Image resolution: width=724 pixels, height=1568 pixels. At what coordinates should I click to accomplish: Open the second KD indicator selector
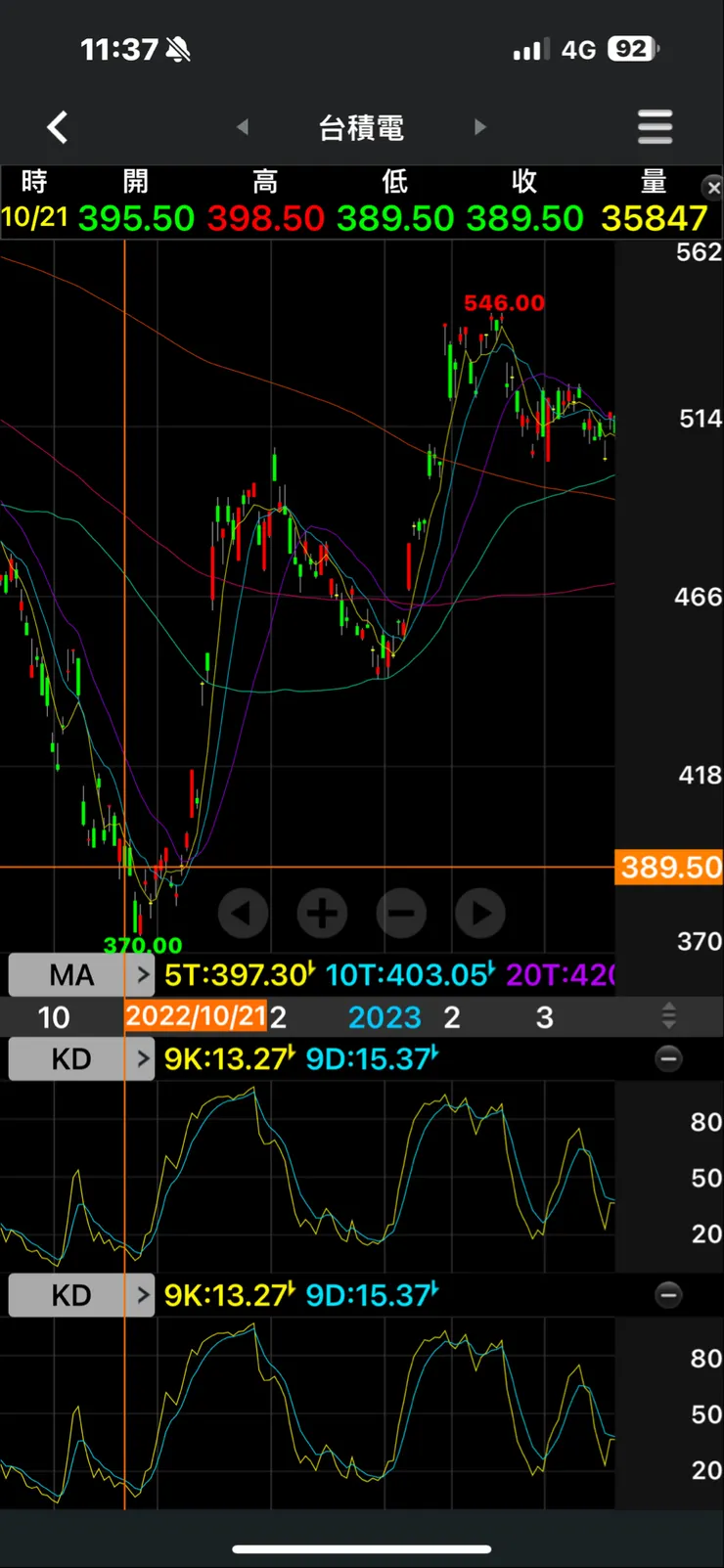81,1295
